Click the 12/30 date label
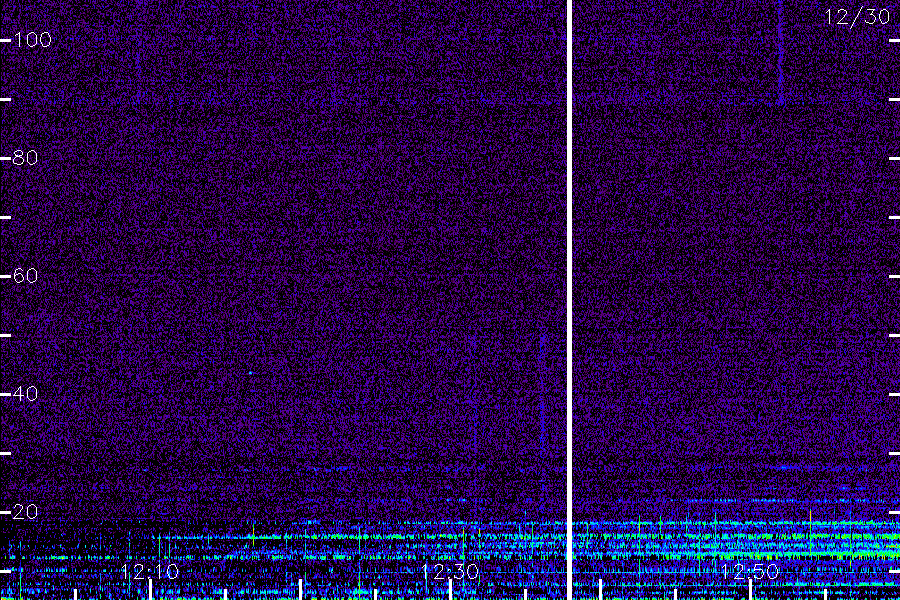This screenshot has width=900, height=600. coord(857,17)
